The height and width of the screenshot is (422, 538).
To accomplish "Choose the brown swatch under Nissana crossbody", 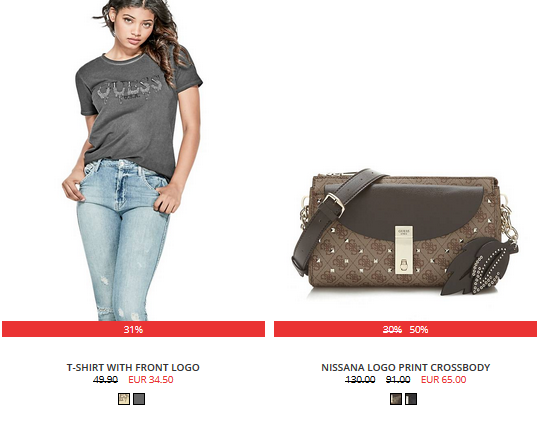I will pos(396,399).
